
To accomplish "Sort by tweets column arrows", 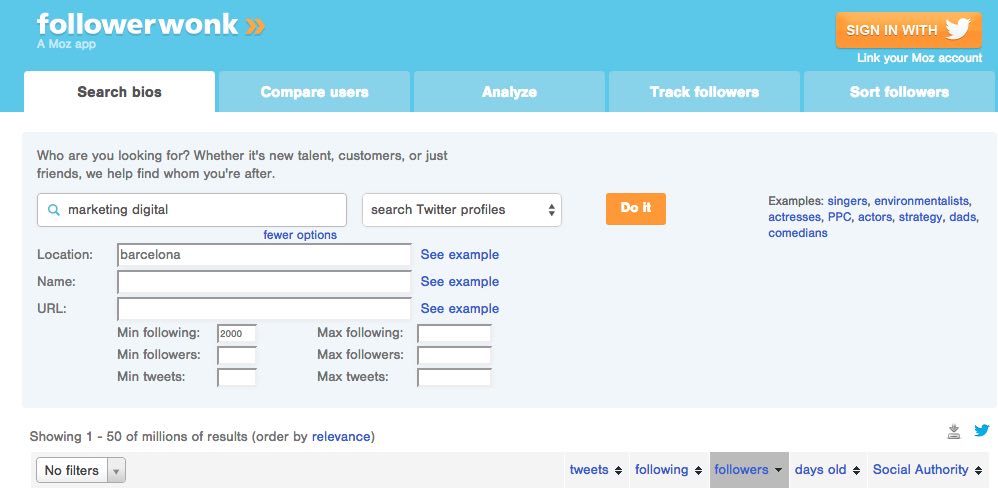I will 618,470.
